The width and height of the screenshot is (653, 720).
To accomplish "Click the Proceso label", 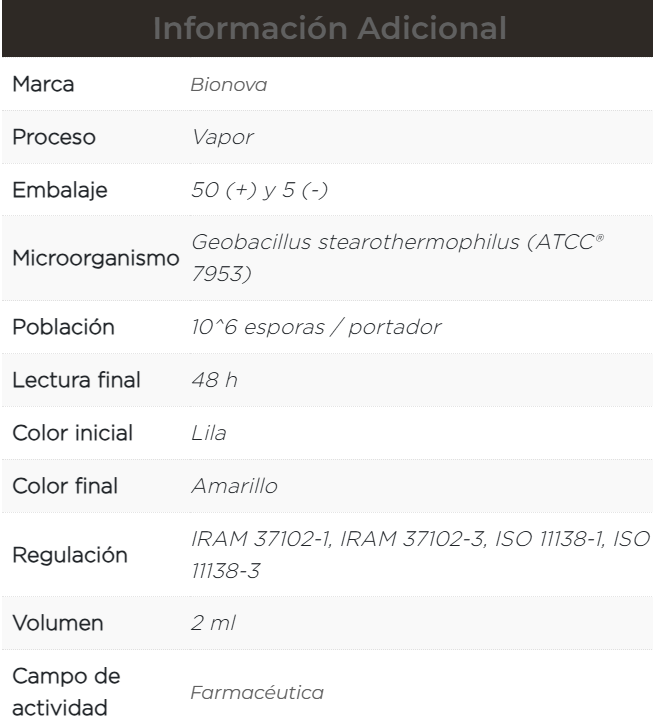I will tap(53, 137).
